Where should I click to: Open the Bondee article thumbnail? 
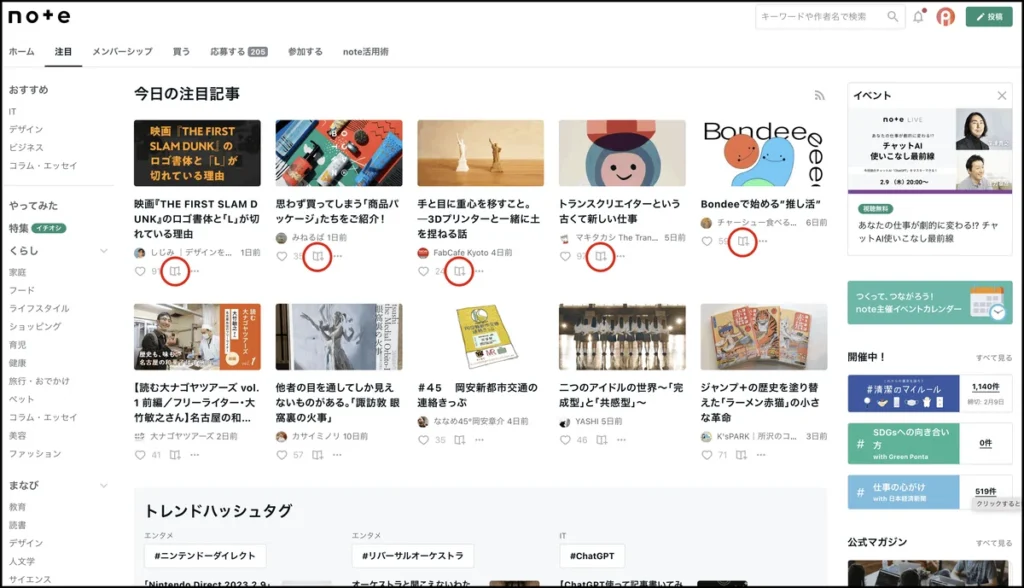tap(763, 153)
